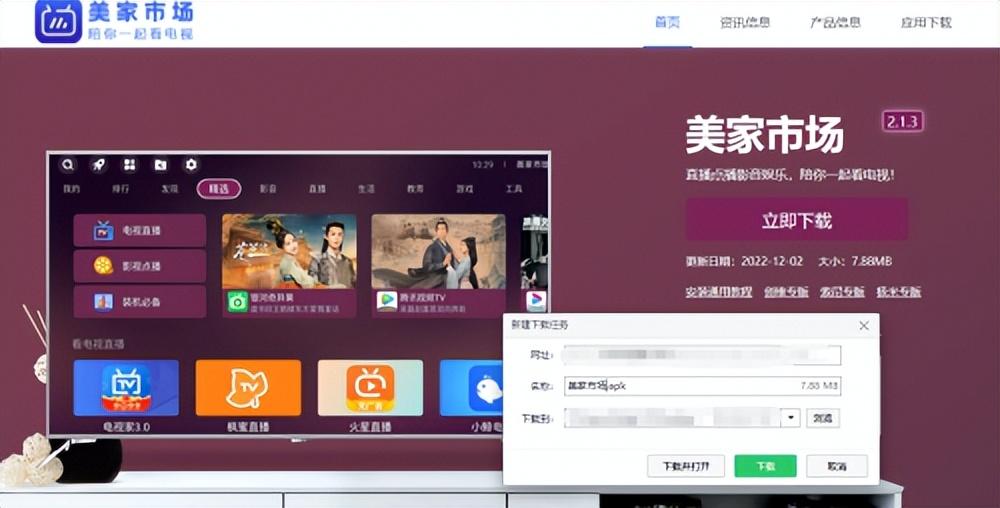Open the 首页 navigation tab
This screenshot has width=1000, height=508.
pos(668,22)
